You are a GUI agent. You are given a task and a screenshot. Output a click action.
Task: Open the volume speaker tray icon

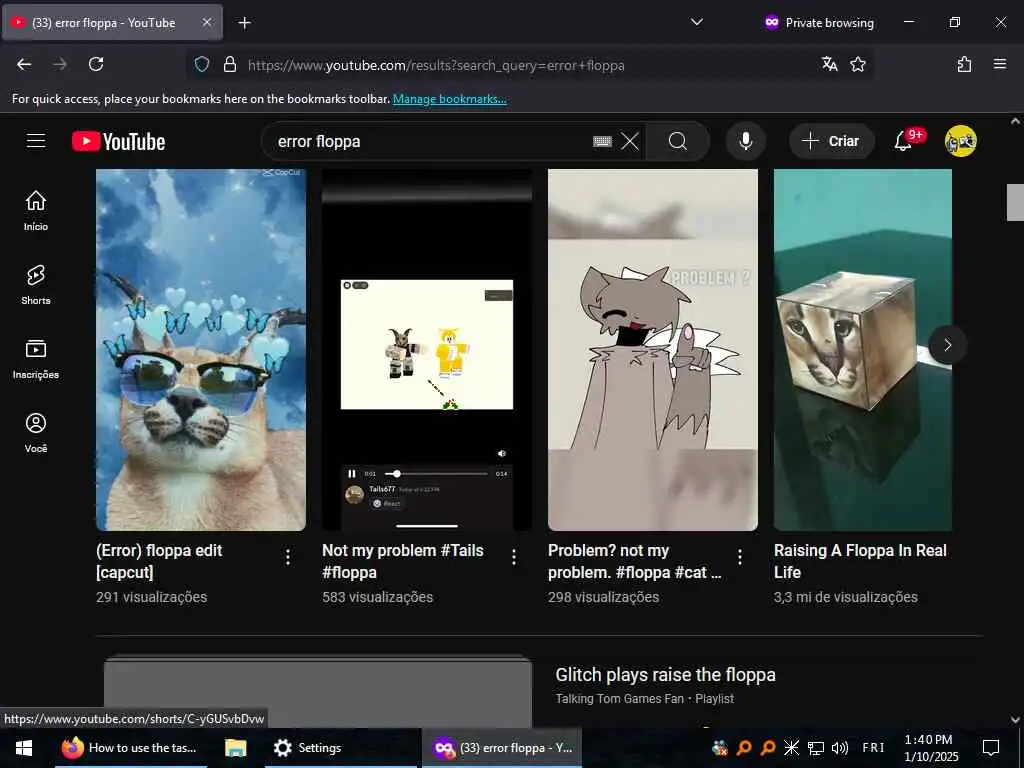tap(840, 748)
